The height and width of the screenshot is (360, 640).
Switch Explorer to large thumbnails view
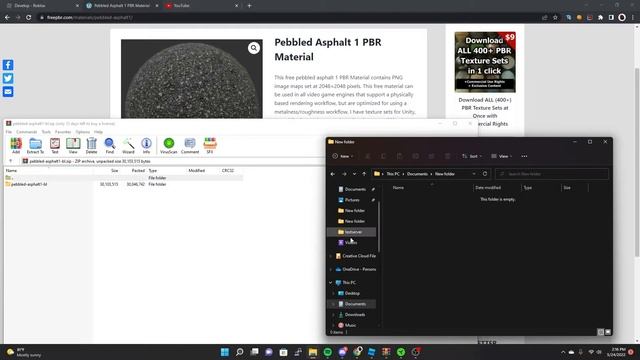(x=608, y=332)
